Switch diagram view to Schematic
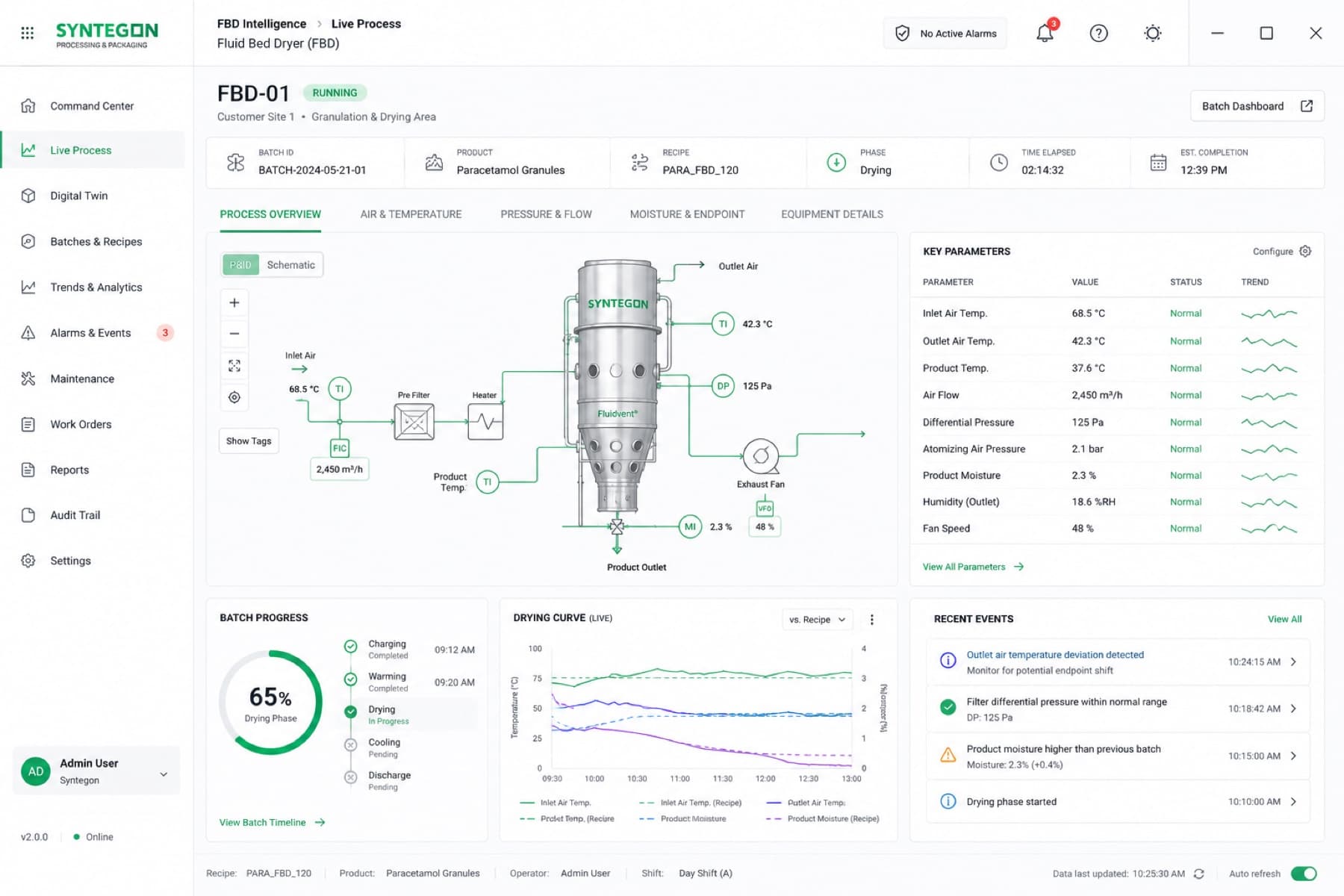 291,265
